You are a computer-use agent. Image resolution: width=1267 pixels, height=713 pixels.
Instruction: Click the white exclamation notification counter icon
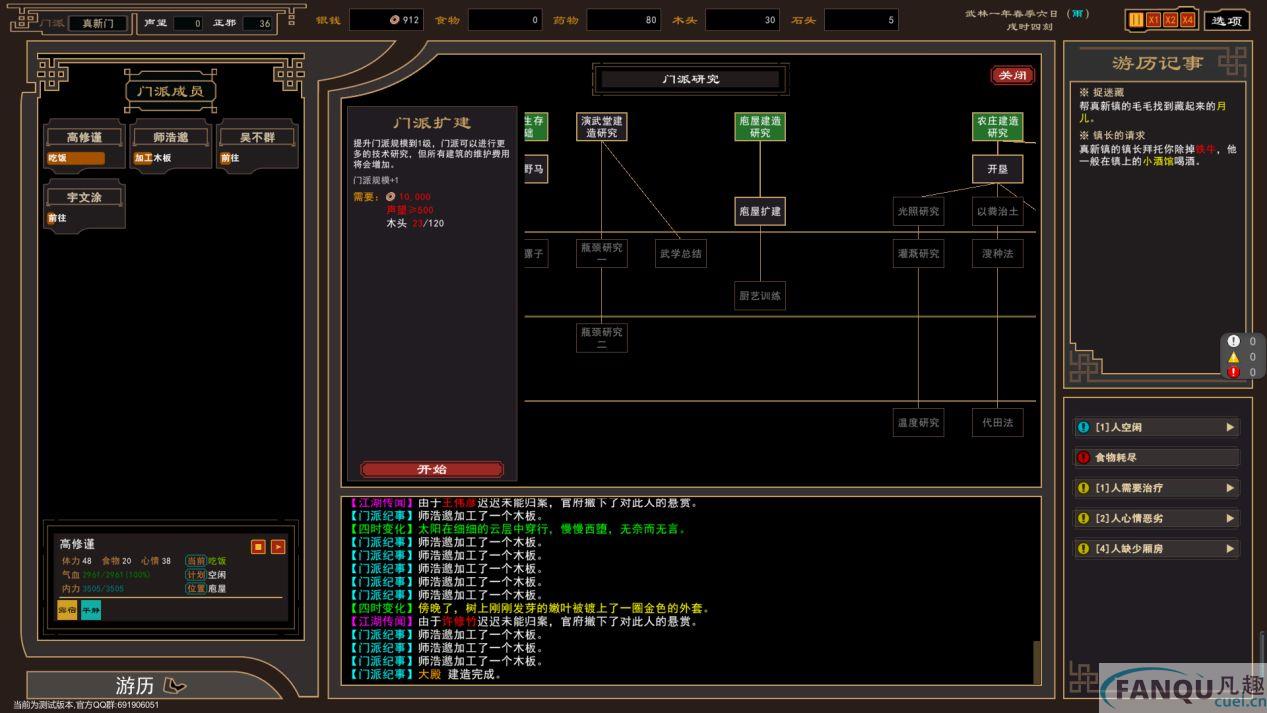(x=1233, y=341)
